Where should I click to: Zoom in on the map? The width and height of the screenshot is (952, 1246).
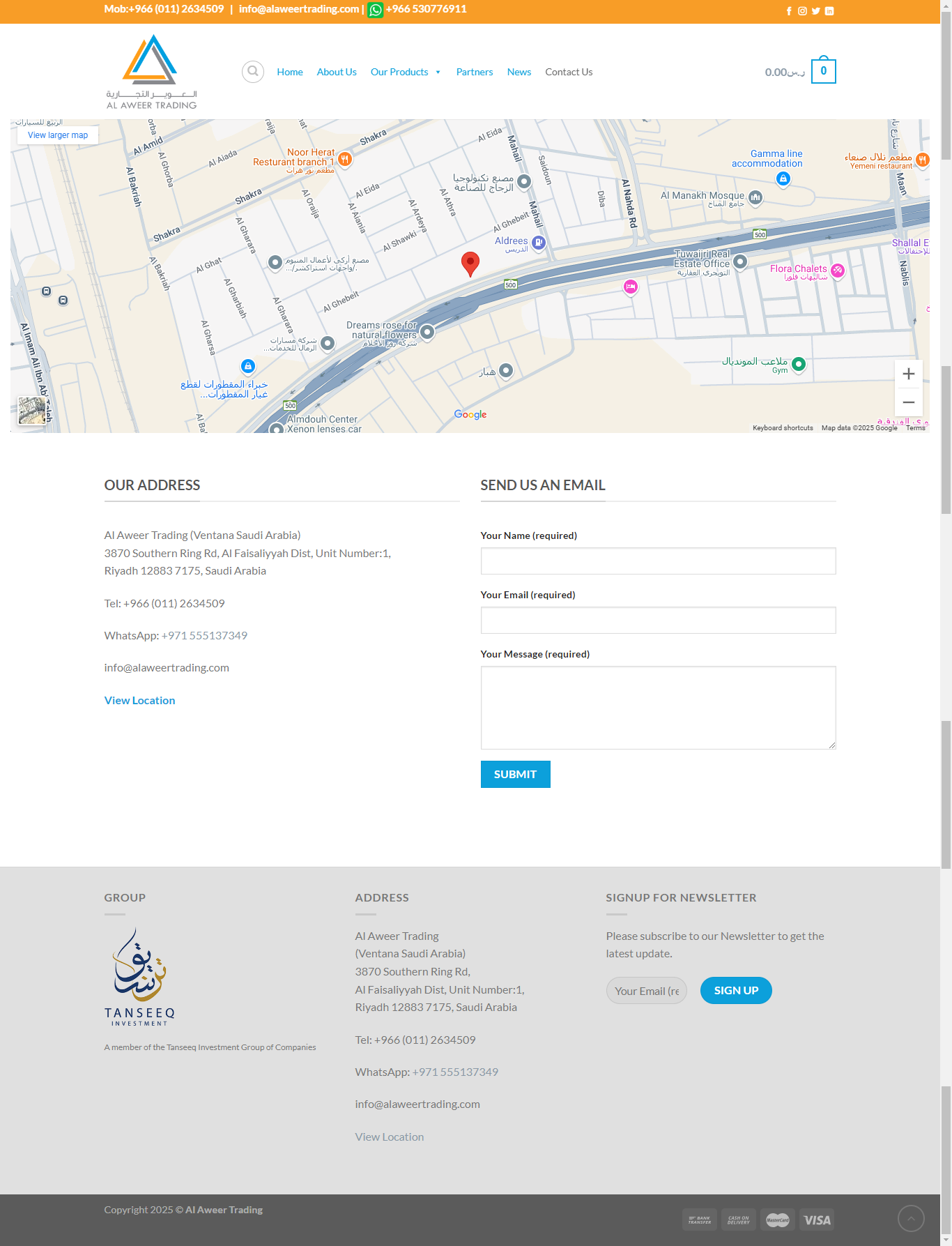tap(908, 374)
